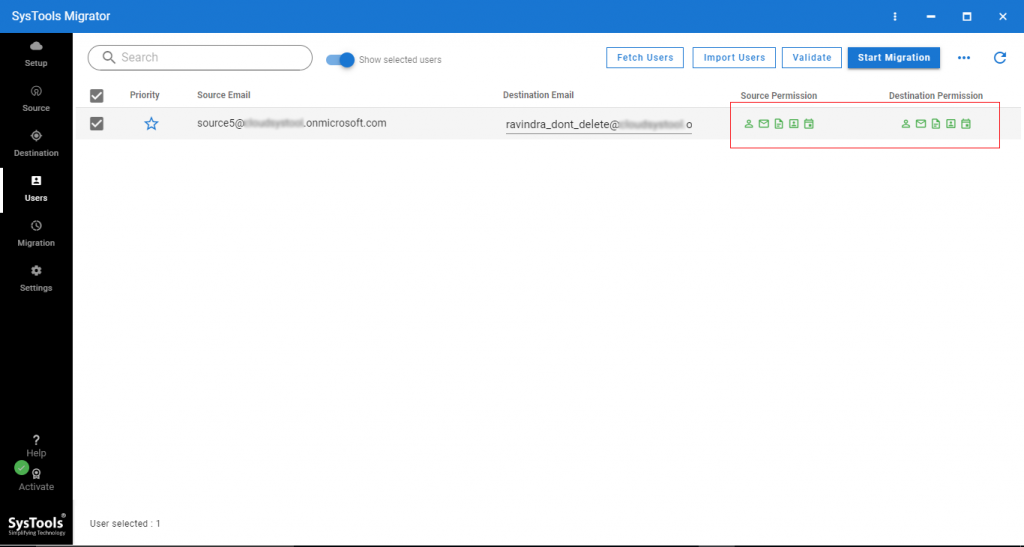
Task: Click Source Permission document icon
Action: 778,123
